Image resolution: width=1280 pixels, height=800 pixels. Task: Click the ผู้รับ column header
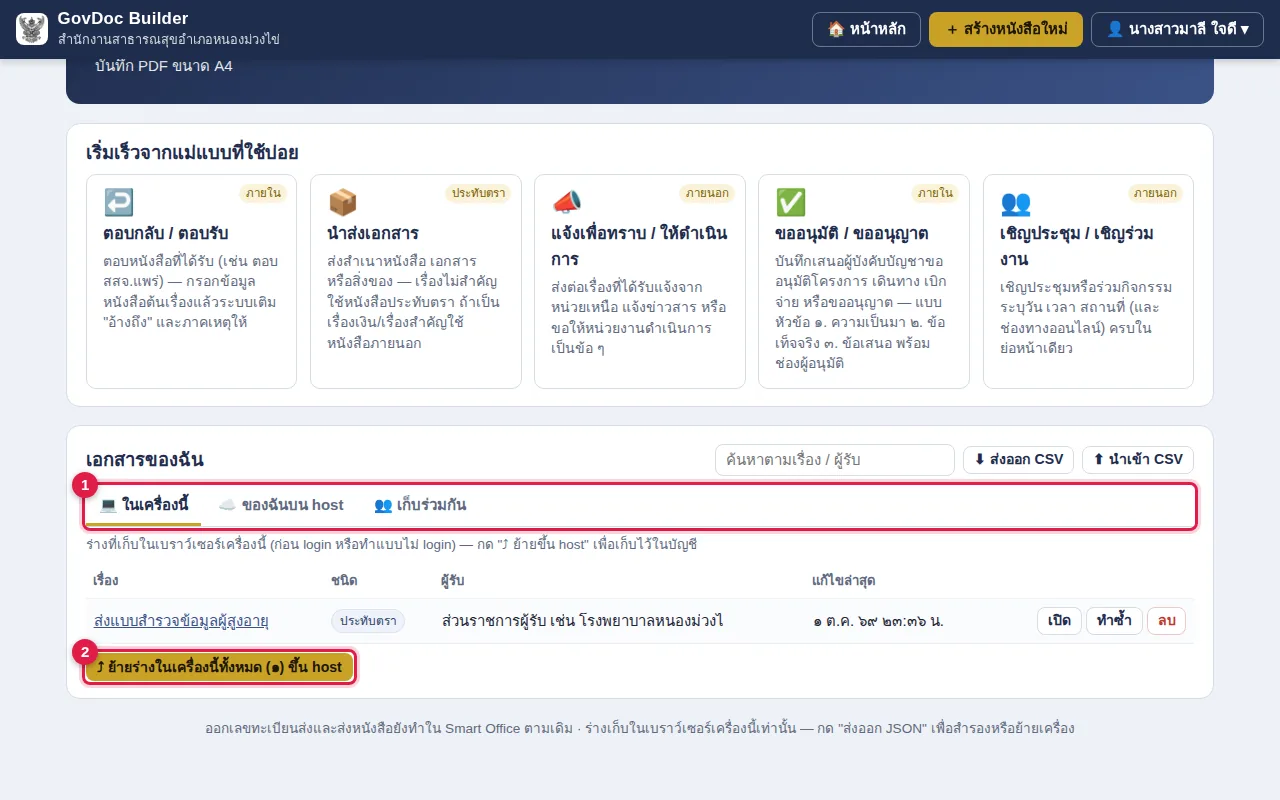pyautogui.click(x=452, y=581)
